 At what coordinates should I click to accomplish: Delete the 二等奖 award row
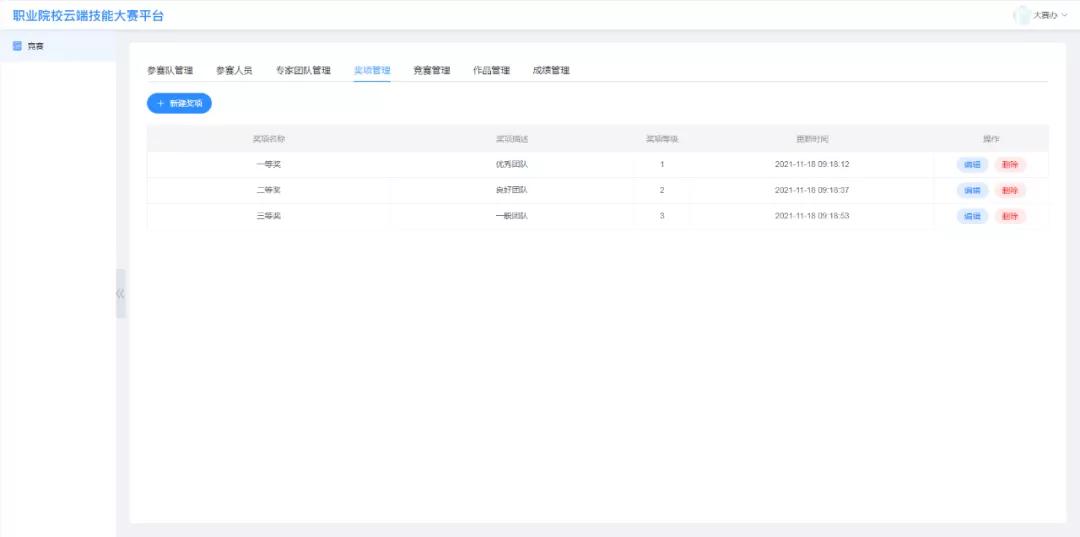tap(1010, 190)
